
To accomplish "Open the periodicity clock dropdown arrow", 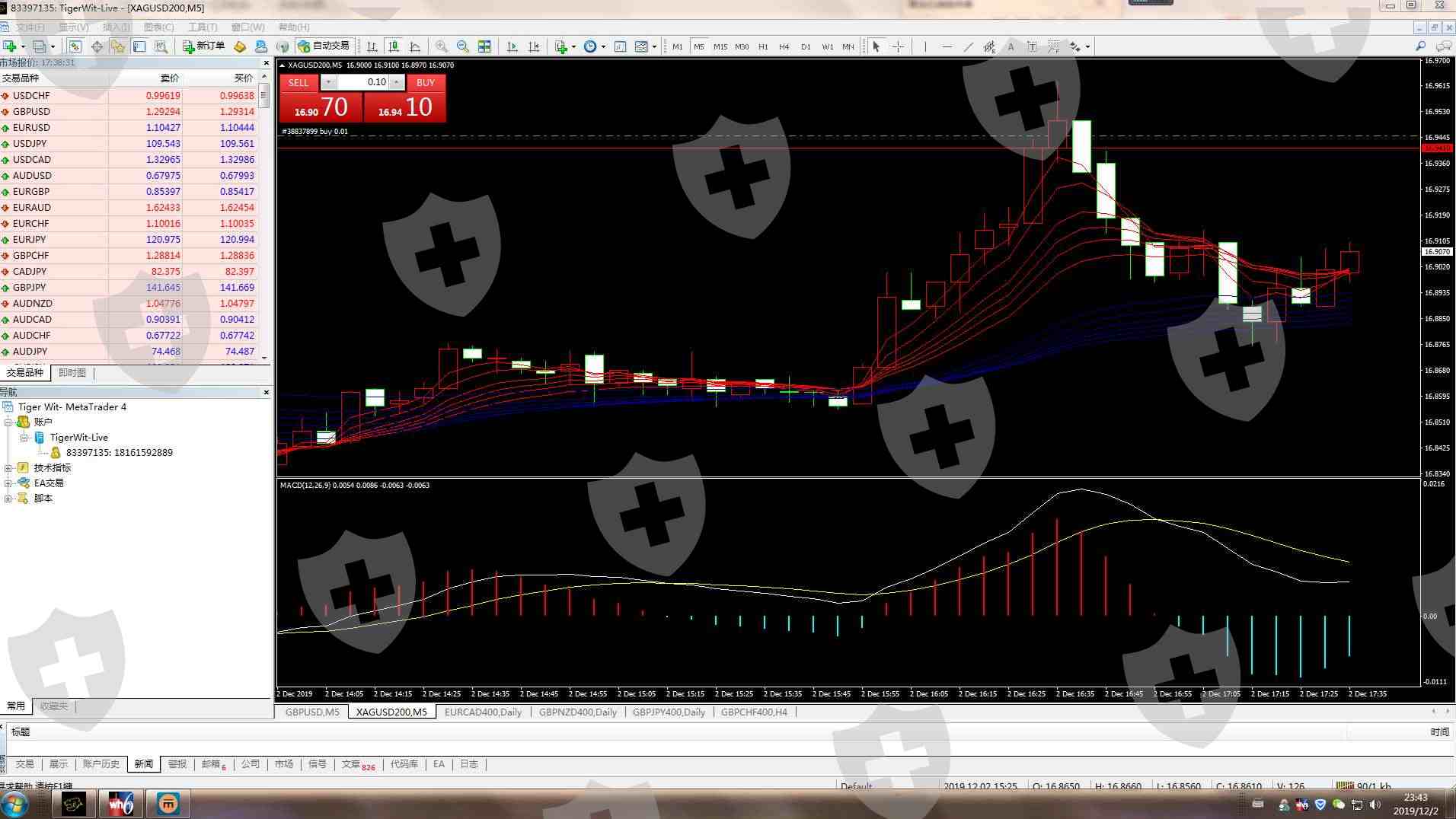I will point(603,46).
